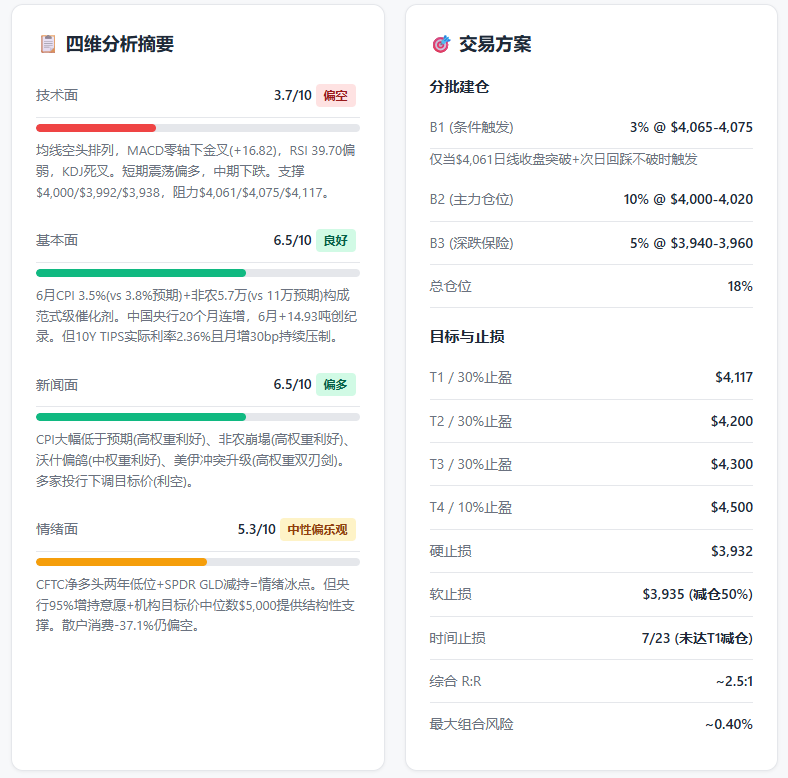Click the ~0.40% risk value
This screenshot has width=788, height=778.
729,725
